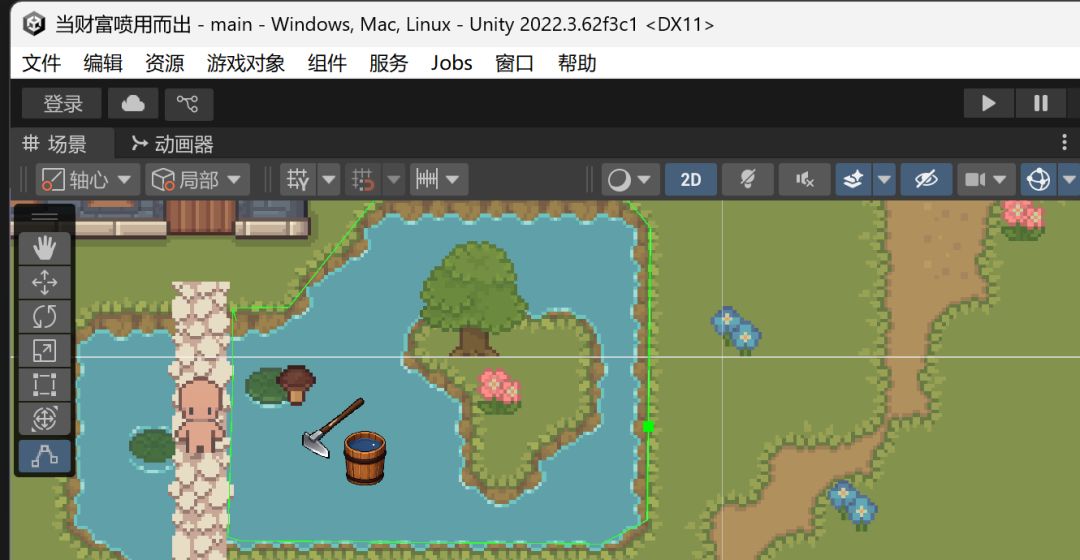Click the 登录 sign-in button

tap(62, 104)
